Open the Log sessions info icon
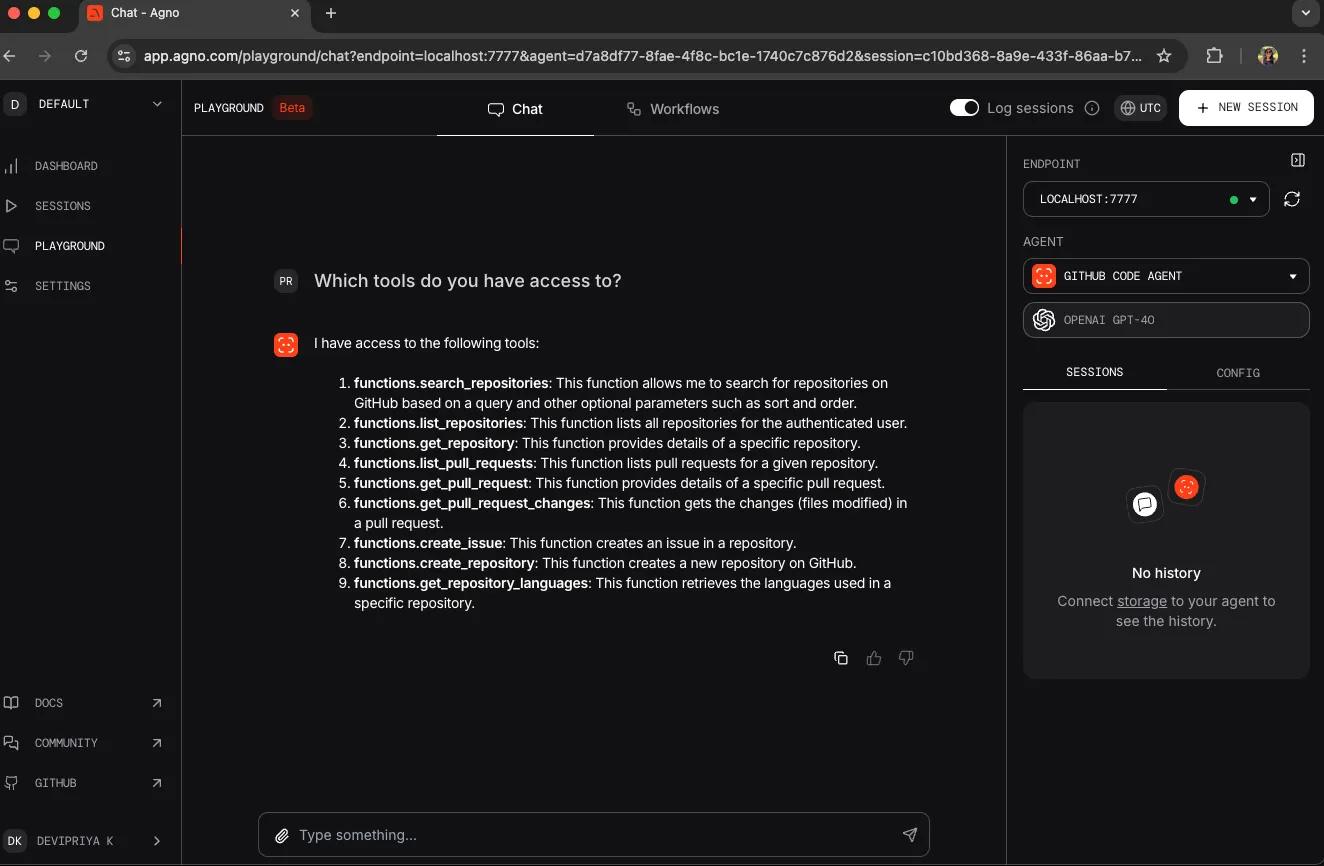 [x=1092, y=108]
